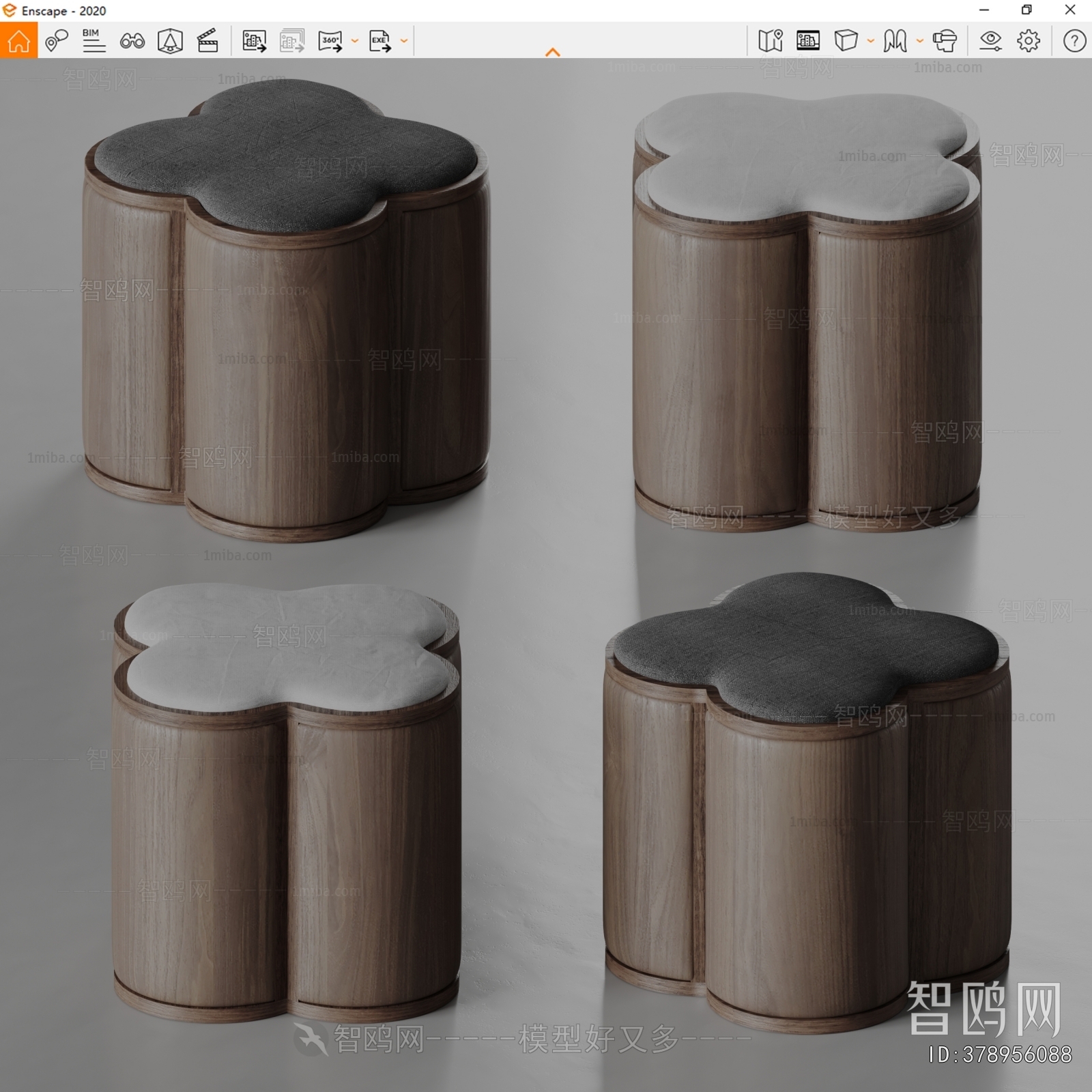
Task: Toggle the walk/fly navigation mode icon
Action: click(x=895, y=41)
